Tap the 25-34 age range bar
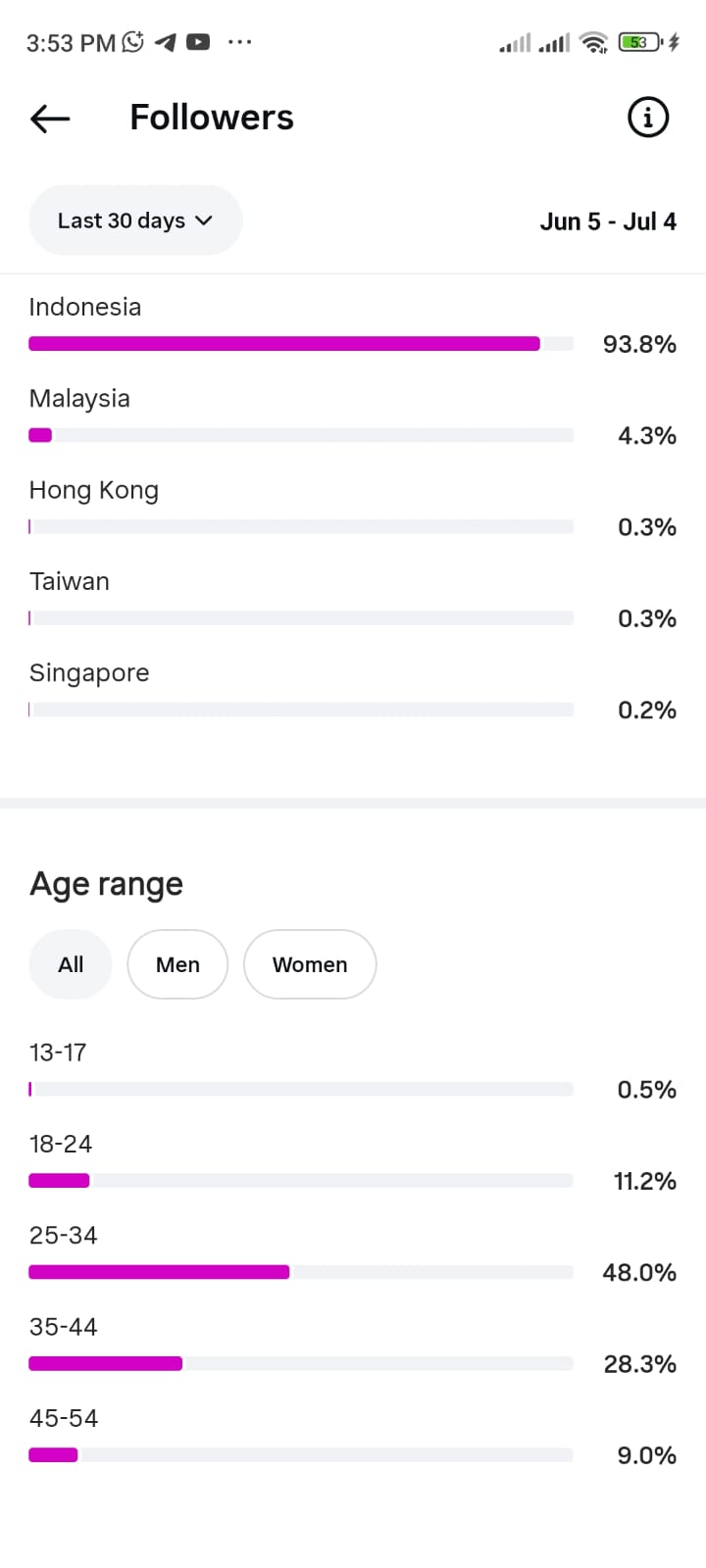706x1568 pixels. pos(301,1272)
